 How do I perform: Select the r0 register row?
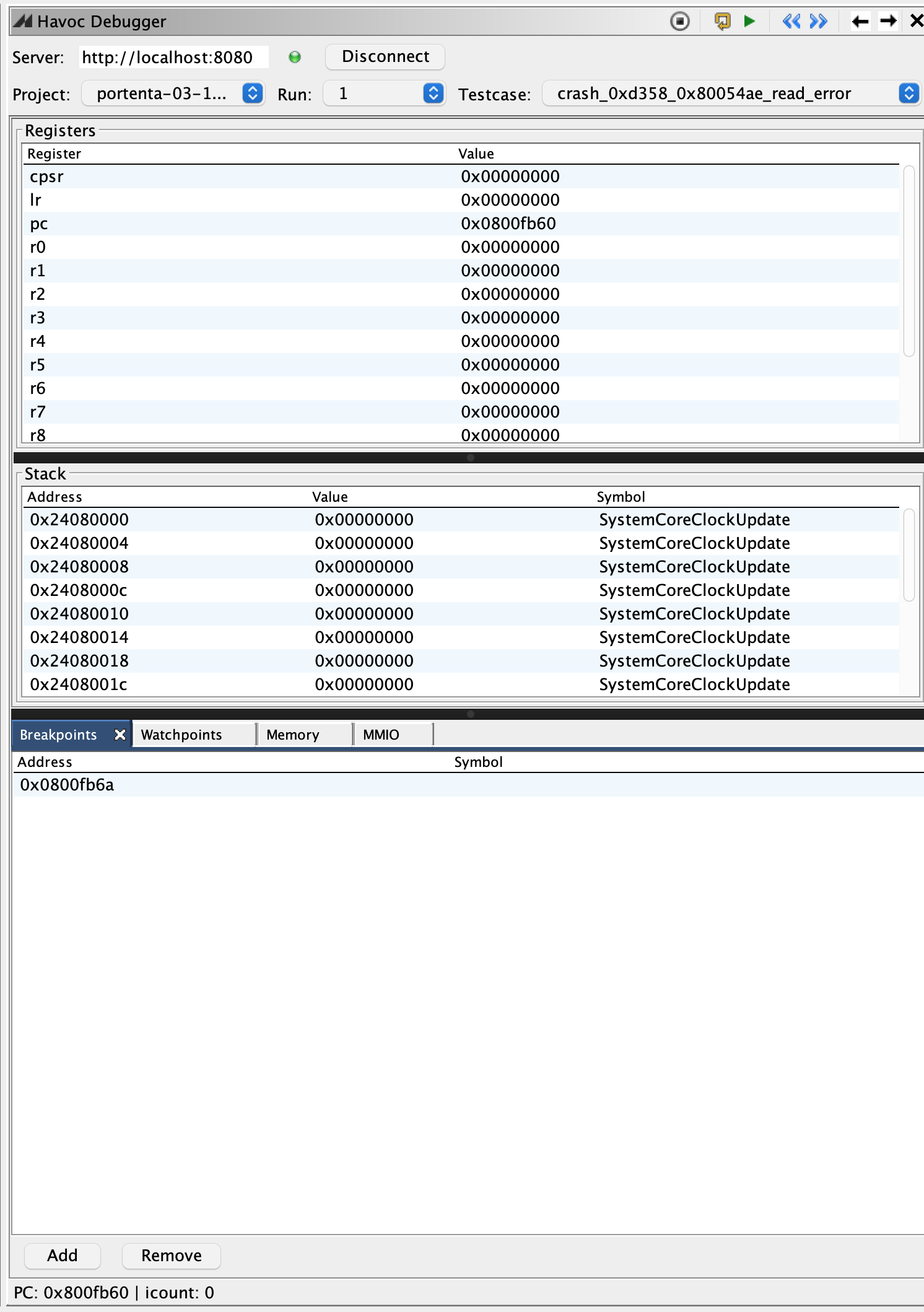tap(461, 247)
